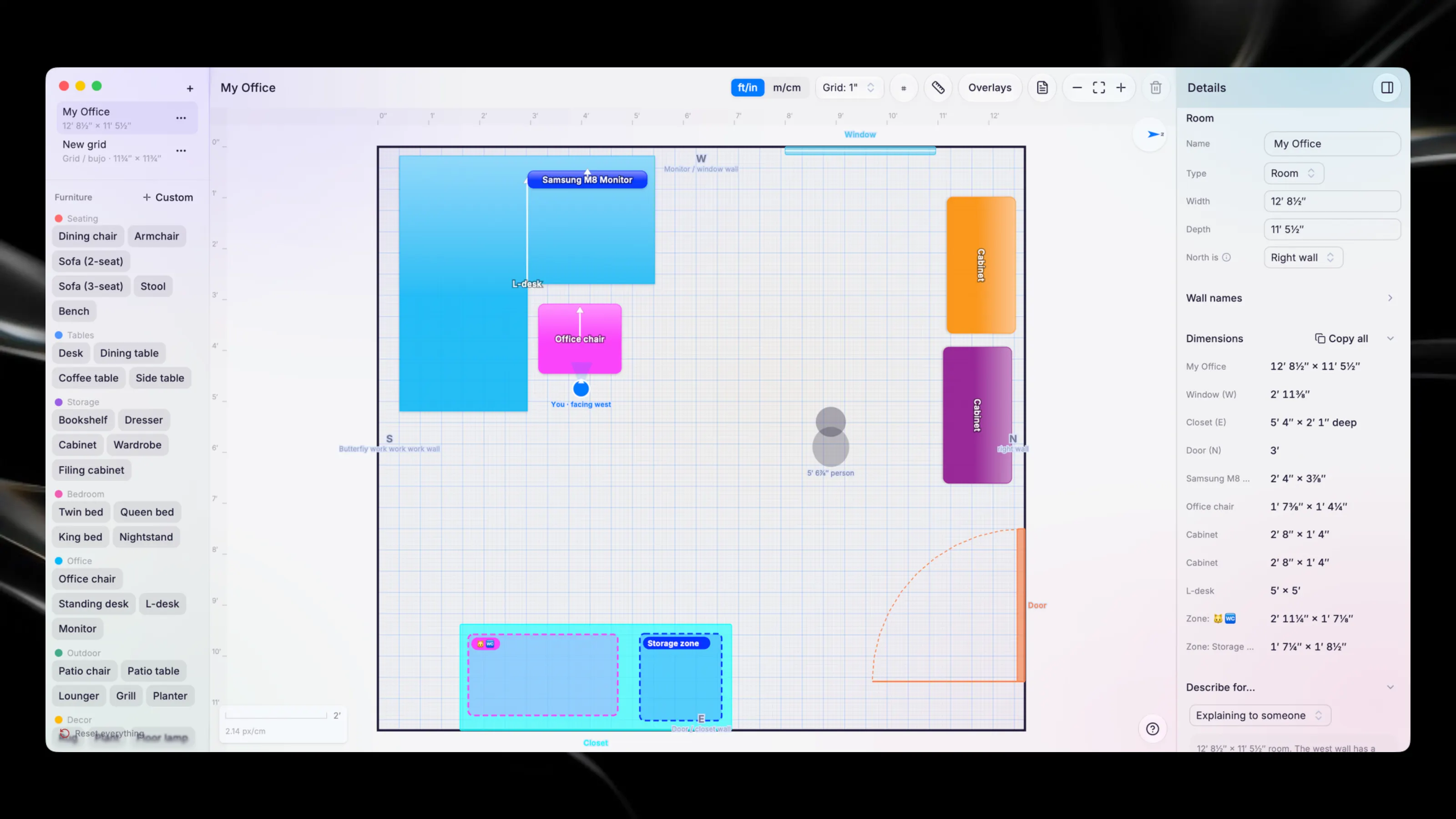The image size is (1456, 819).
Task: Add a Wardrobe
Action: point(137,445)
